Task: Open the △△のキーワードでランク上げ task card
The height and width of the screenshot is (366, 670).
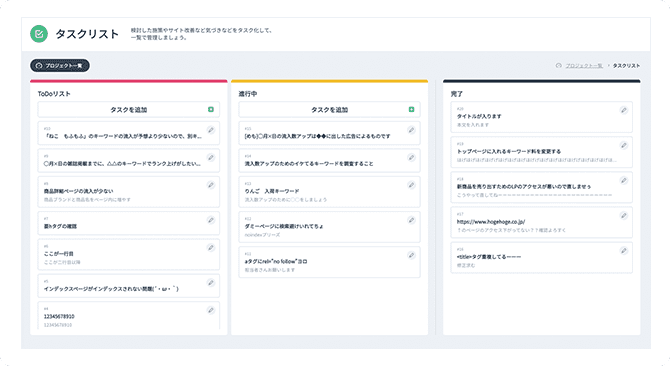Action: coord(129,161)
